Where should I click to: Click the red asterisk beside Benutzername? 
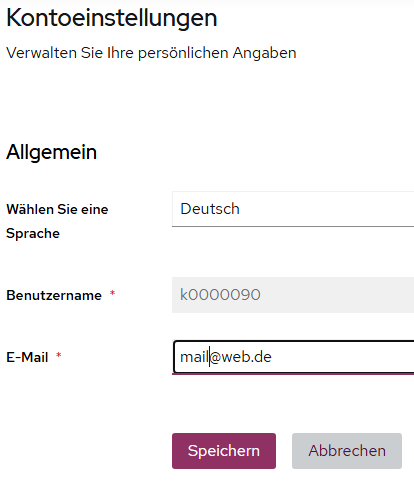coord(112,293)
